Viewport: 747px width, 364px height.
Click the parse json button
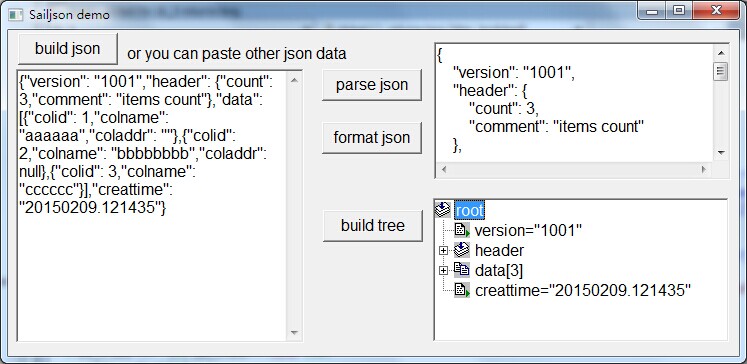[x=372, y=85]
